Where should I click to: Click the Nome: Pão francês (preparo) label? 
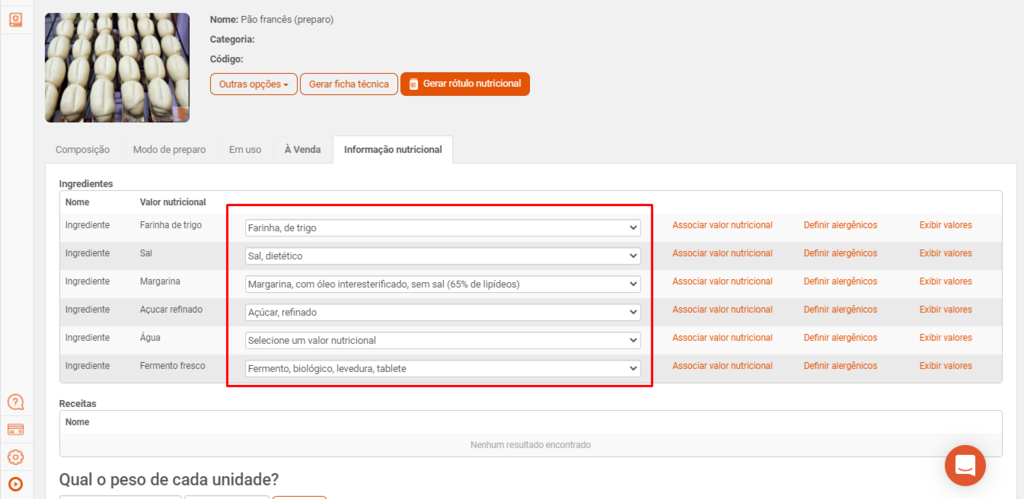tap(272, 20)
